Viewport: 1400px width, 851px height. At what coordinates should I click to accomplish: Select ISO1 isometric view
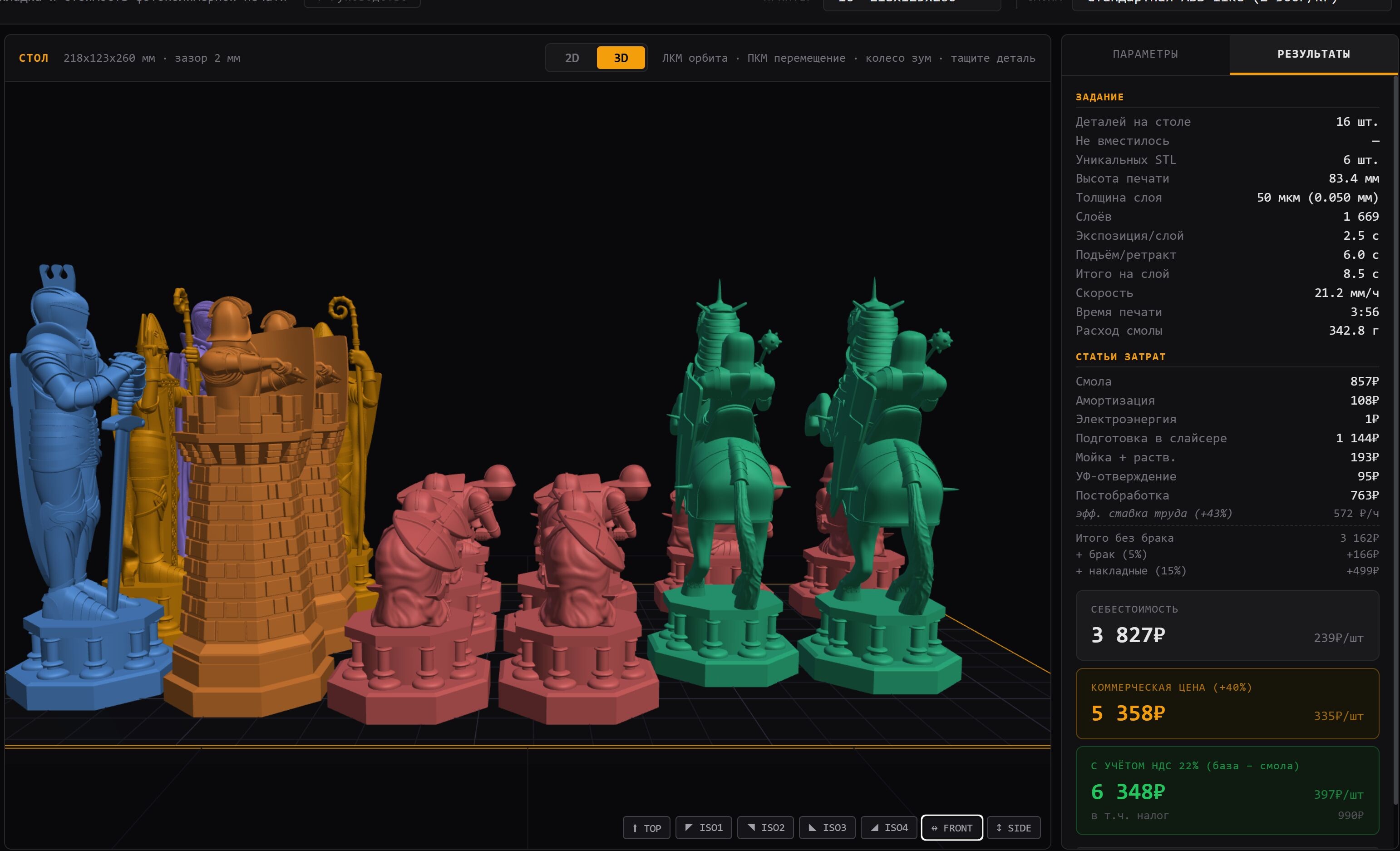coord(704,828)
